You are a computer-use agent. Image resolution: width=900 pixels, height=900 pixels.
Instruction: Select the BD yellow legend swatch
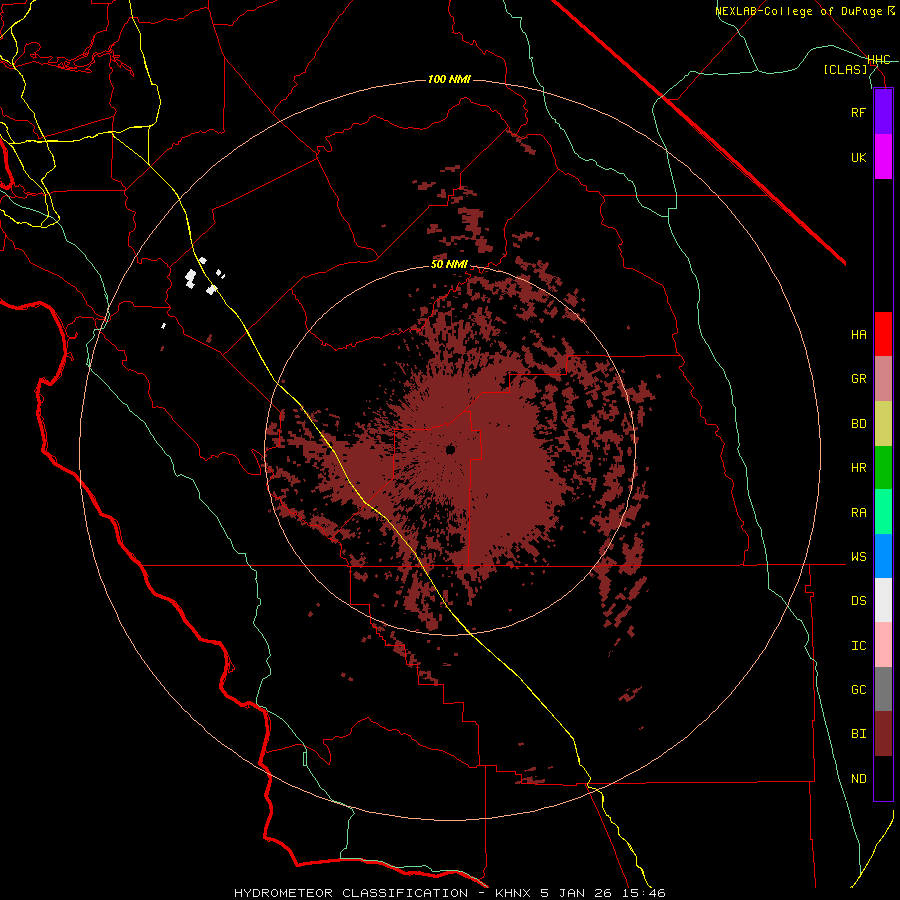coord(883,424)
